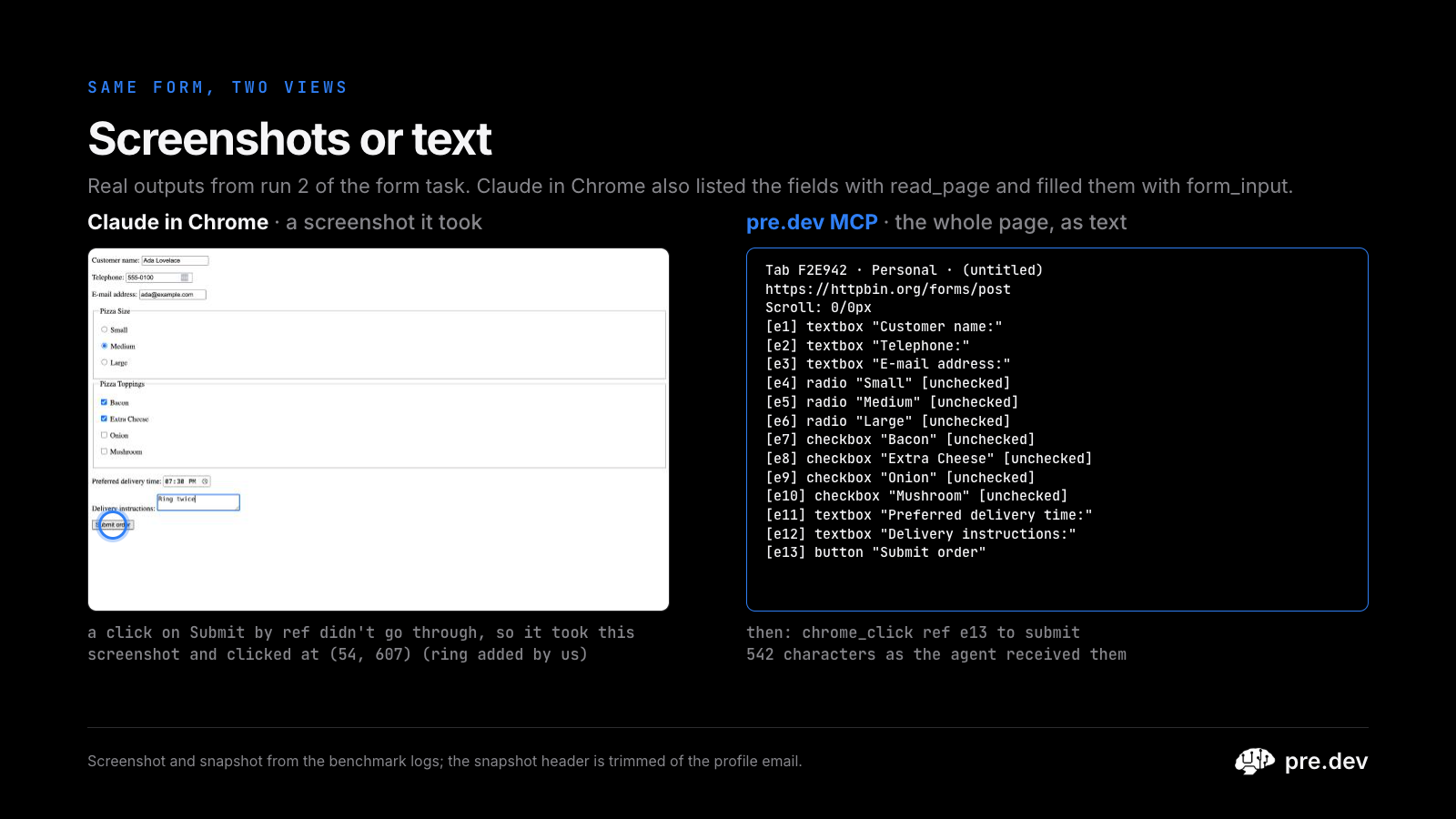Click "542 characters as the agent received them"
This screenshot has height=819, width=1456.
(x=936, y=654)
